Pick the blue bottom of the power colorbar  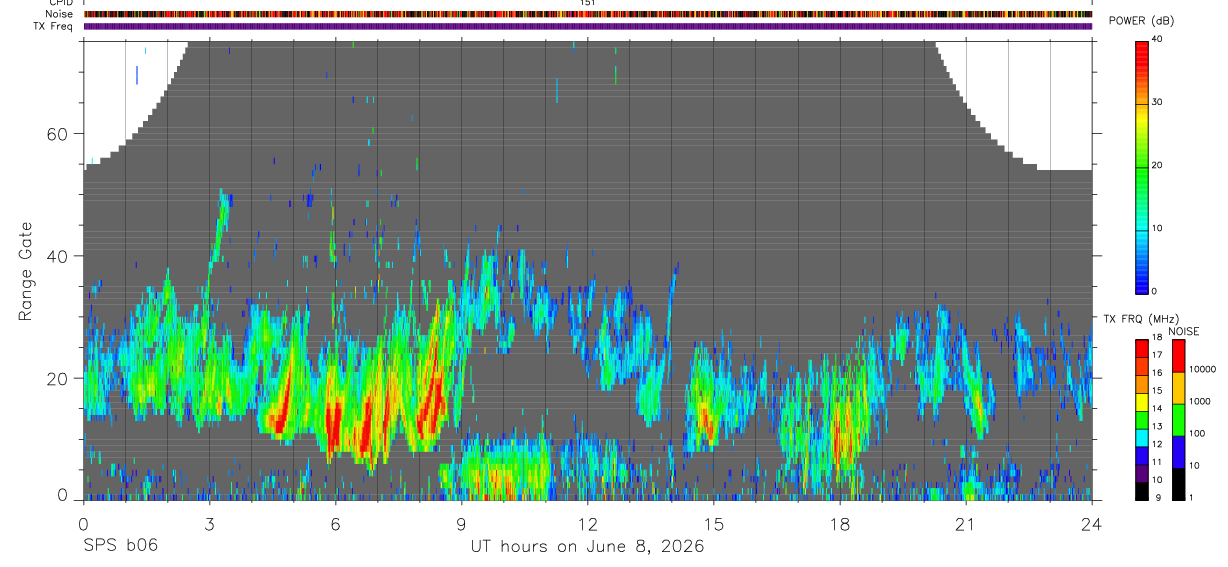click(x=1141, y=284)
